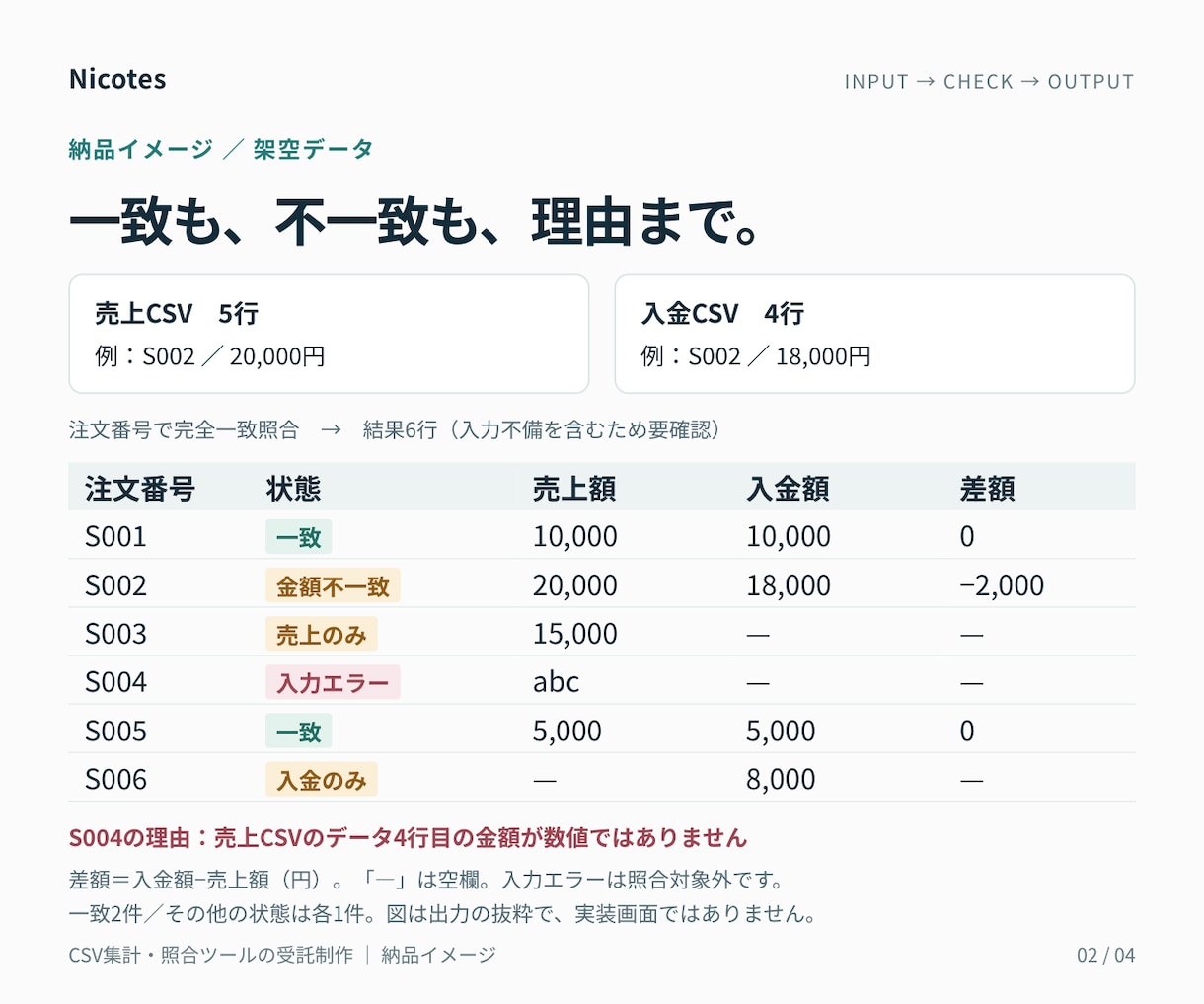Click the 注文番号で完全一致照合 description line
Viewport: 1204px width, 1004px height.
397,429
